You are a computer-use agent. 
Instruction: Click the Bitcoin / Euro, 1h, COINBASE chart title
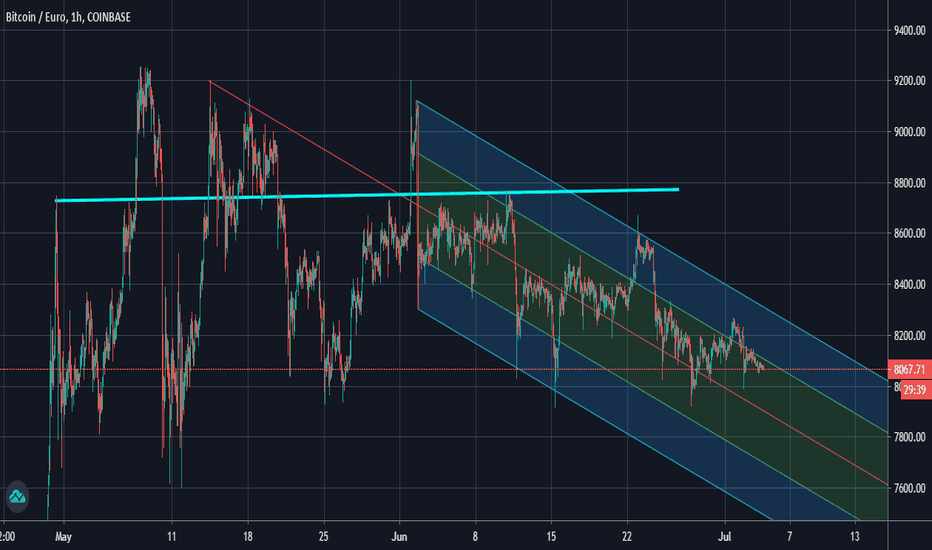click(68, 17)
